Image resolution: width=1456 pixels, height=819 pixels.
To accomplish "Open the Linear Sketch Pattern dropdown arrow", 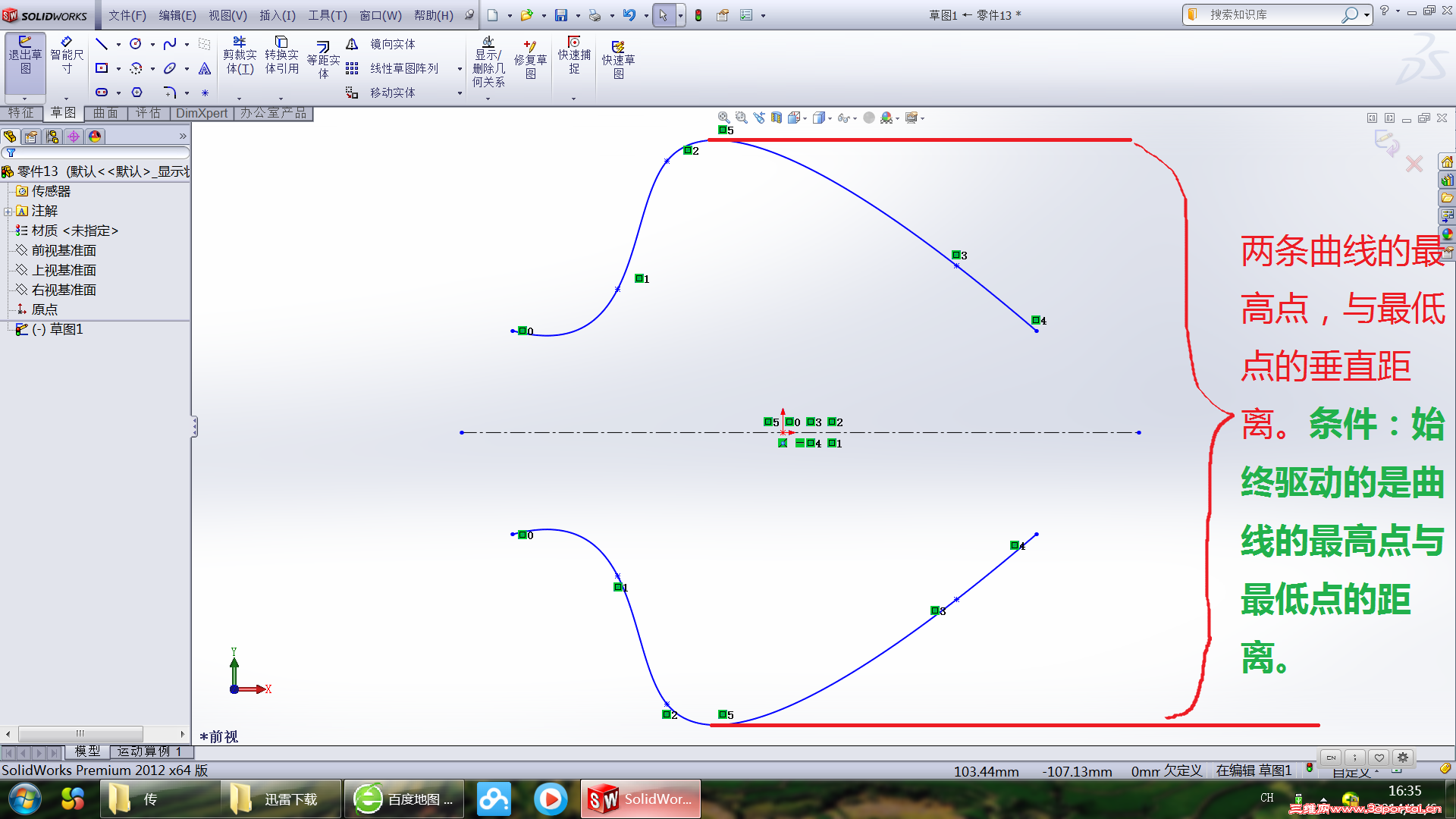I will pyautogui.click(x=460, y=69).
